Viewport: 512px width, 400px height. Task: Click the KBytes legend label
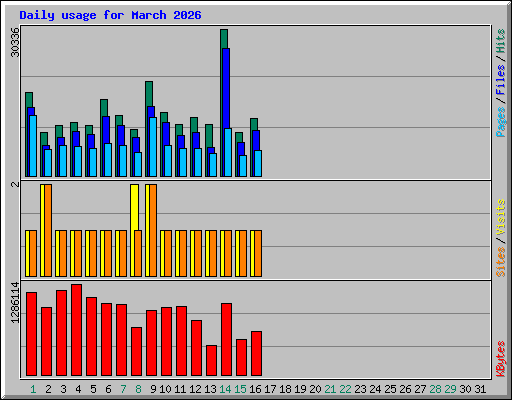pyautogui.click(x=500, y=359)
